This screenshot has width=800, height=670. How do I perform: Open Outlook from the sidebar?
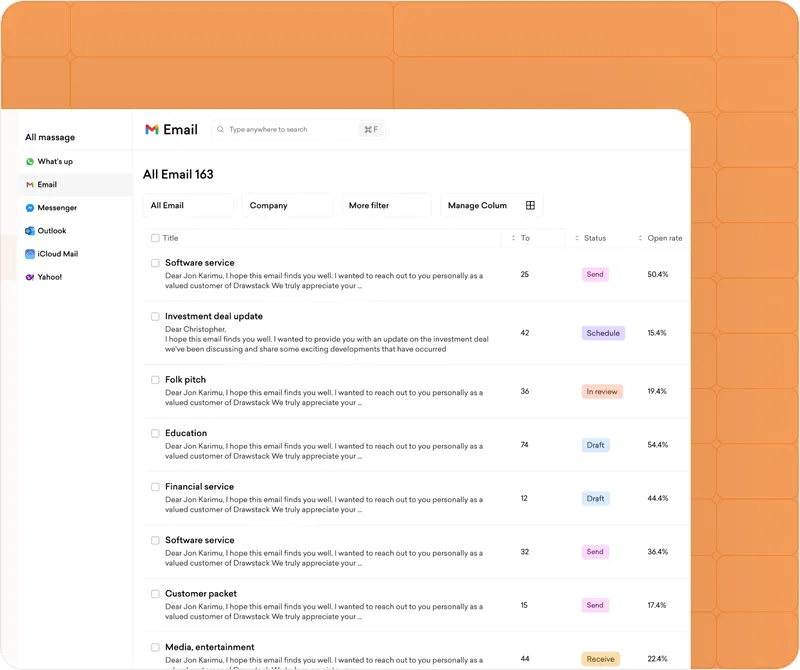pyautogui.click(x=74, y=231)
